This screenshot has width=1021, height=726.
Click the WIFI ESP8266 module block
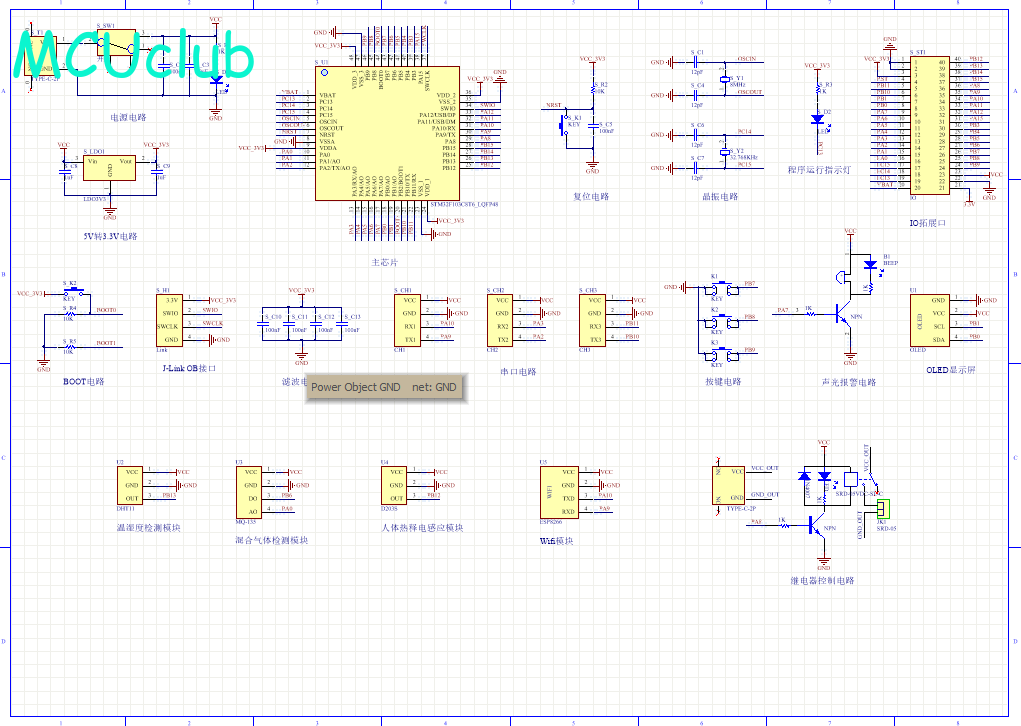(x=559, y=492)
